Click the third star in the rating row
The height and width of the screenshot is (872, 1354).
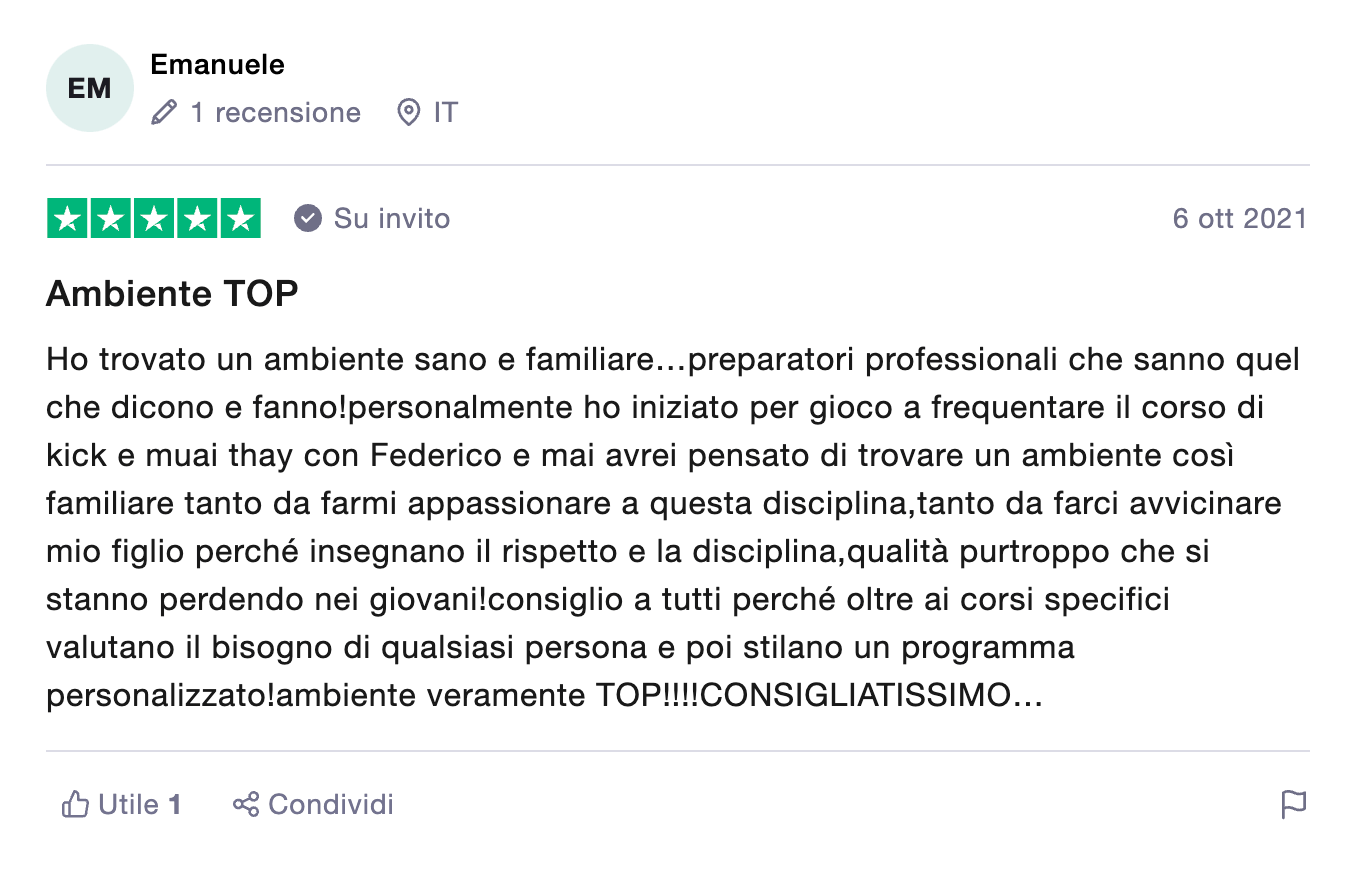(x=153, y=217)
